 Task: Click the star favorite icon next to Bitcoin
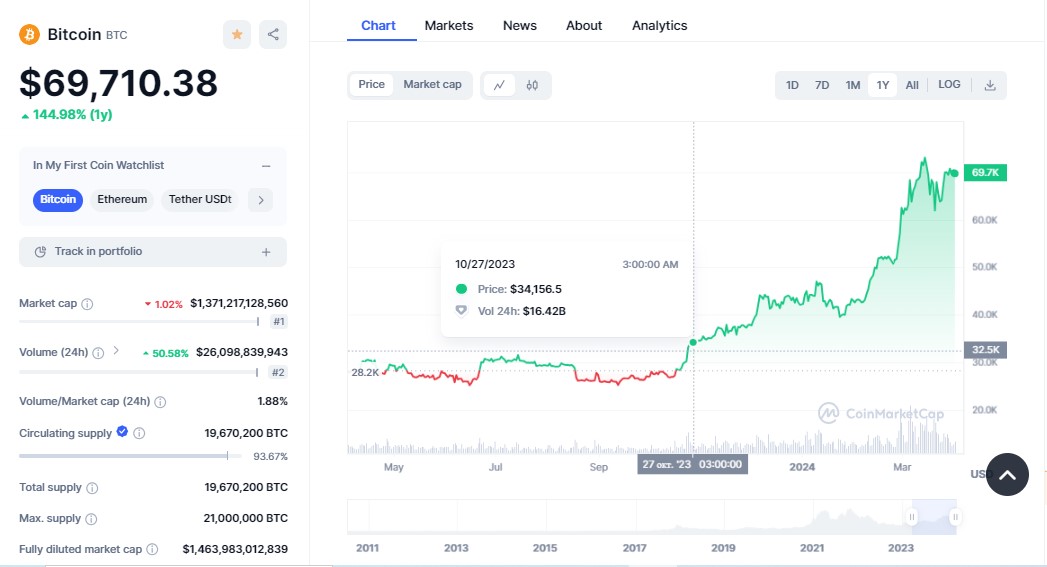pos(237,34)
